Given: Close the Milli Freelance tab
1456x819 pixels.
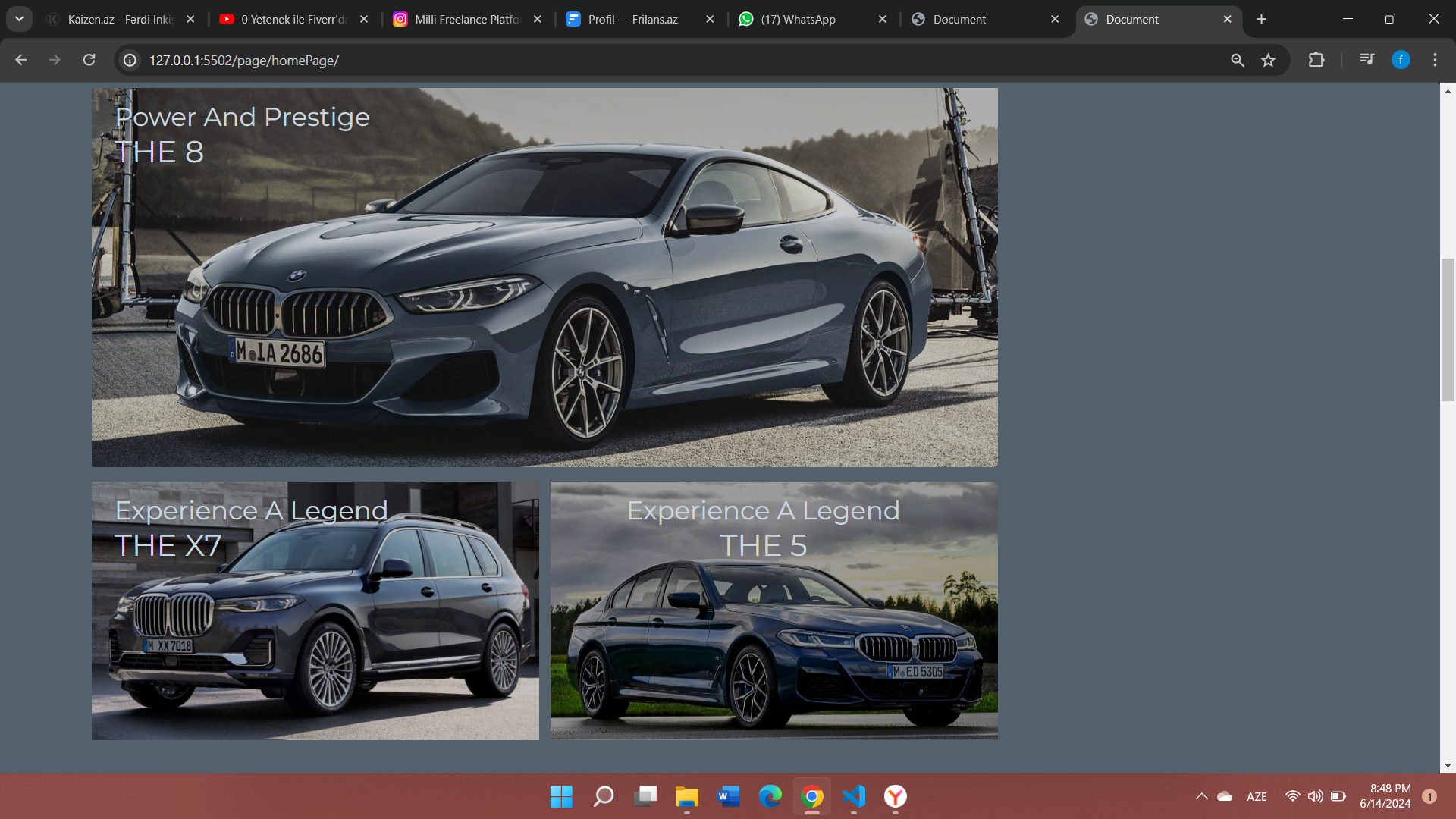Looking at the screenshot, I should coord(537,19).
